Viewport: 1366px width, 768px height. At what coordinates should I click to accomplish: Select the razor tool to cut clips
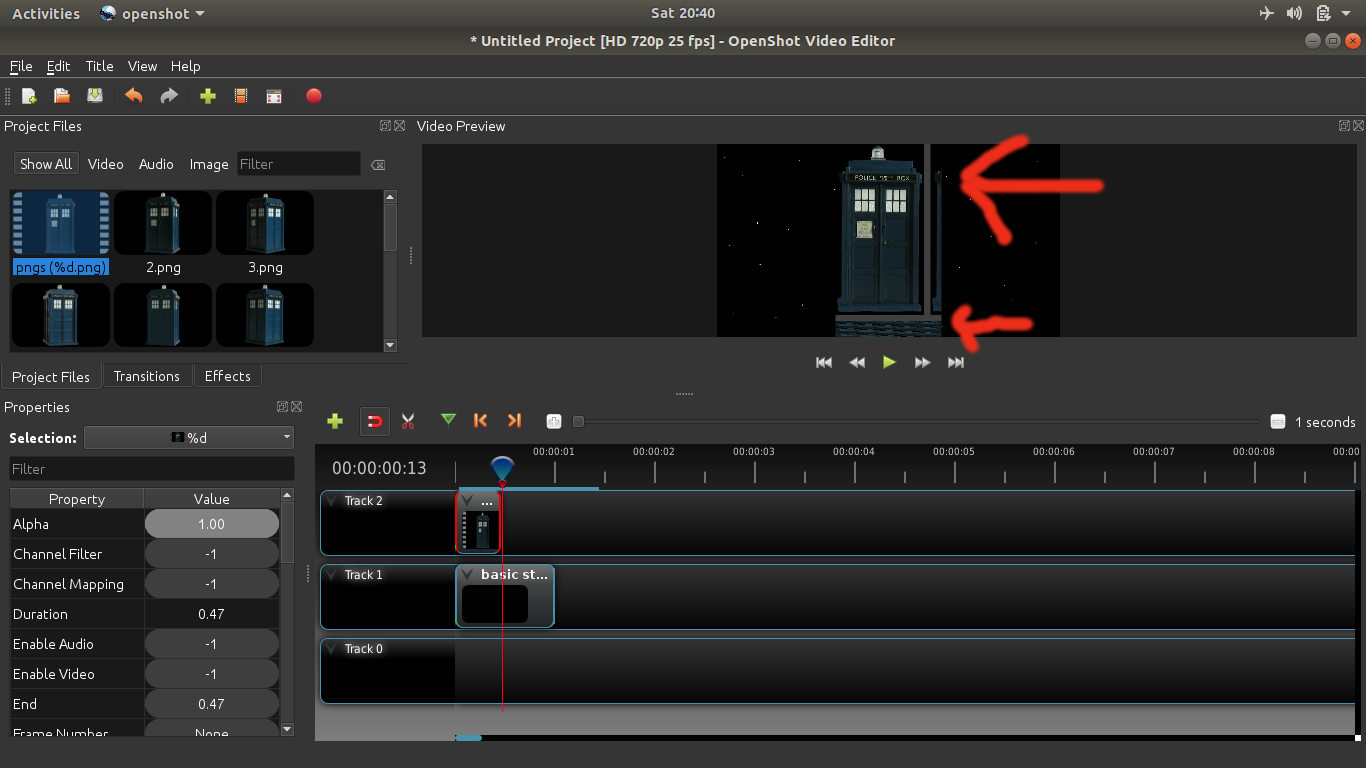pos(408,421)
